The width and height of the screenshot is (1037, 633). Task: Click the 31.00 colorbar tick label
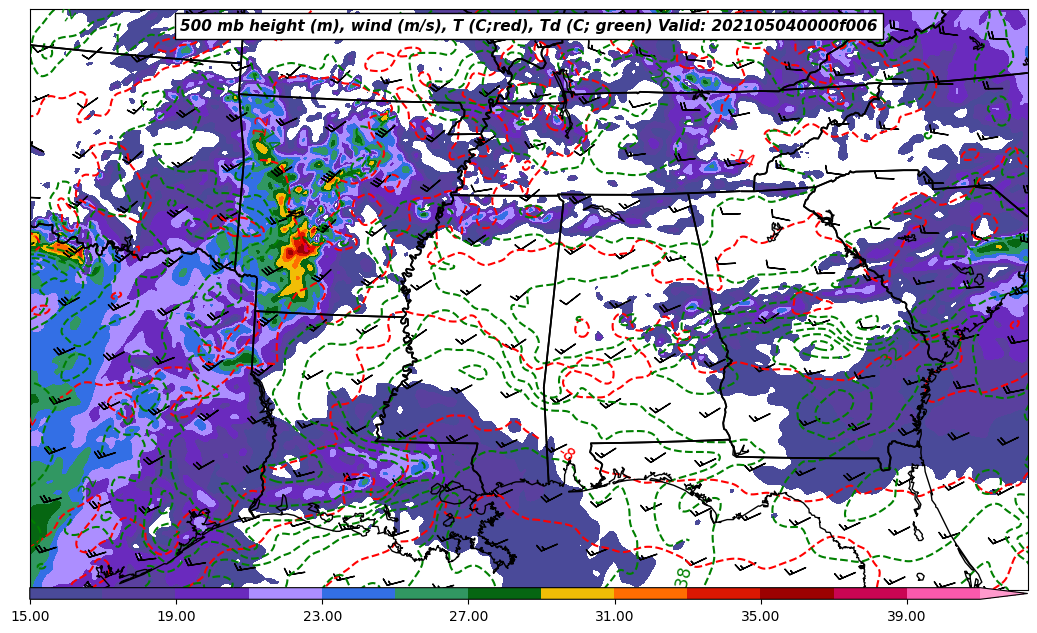614,616
